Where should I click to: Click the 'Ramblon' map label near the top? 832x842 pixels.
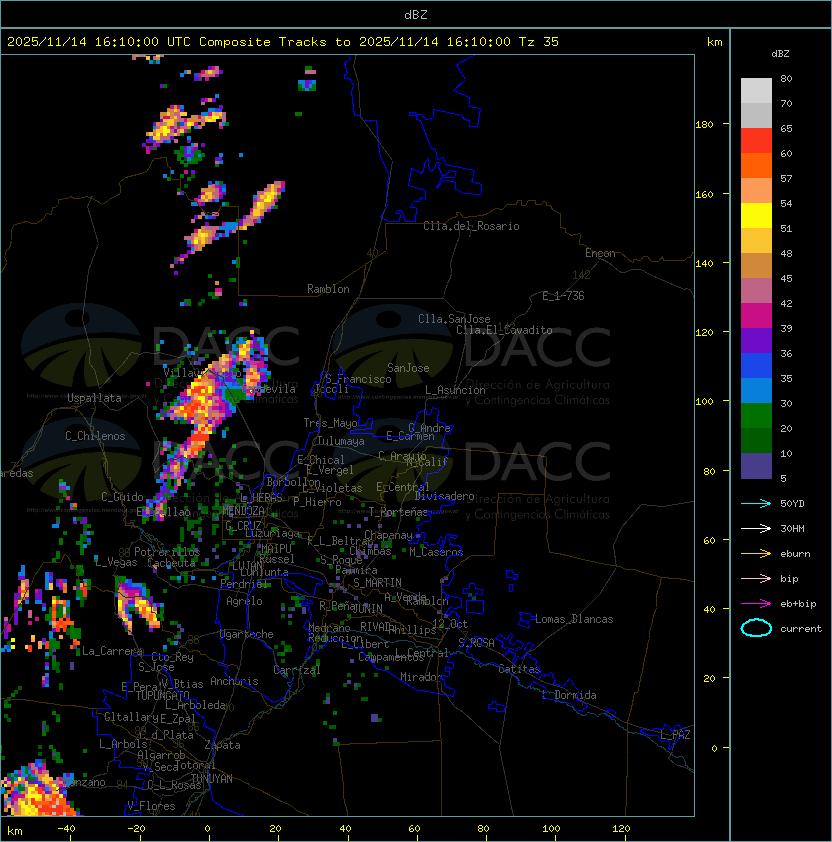[x=328, y=289]
